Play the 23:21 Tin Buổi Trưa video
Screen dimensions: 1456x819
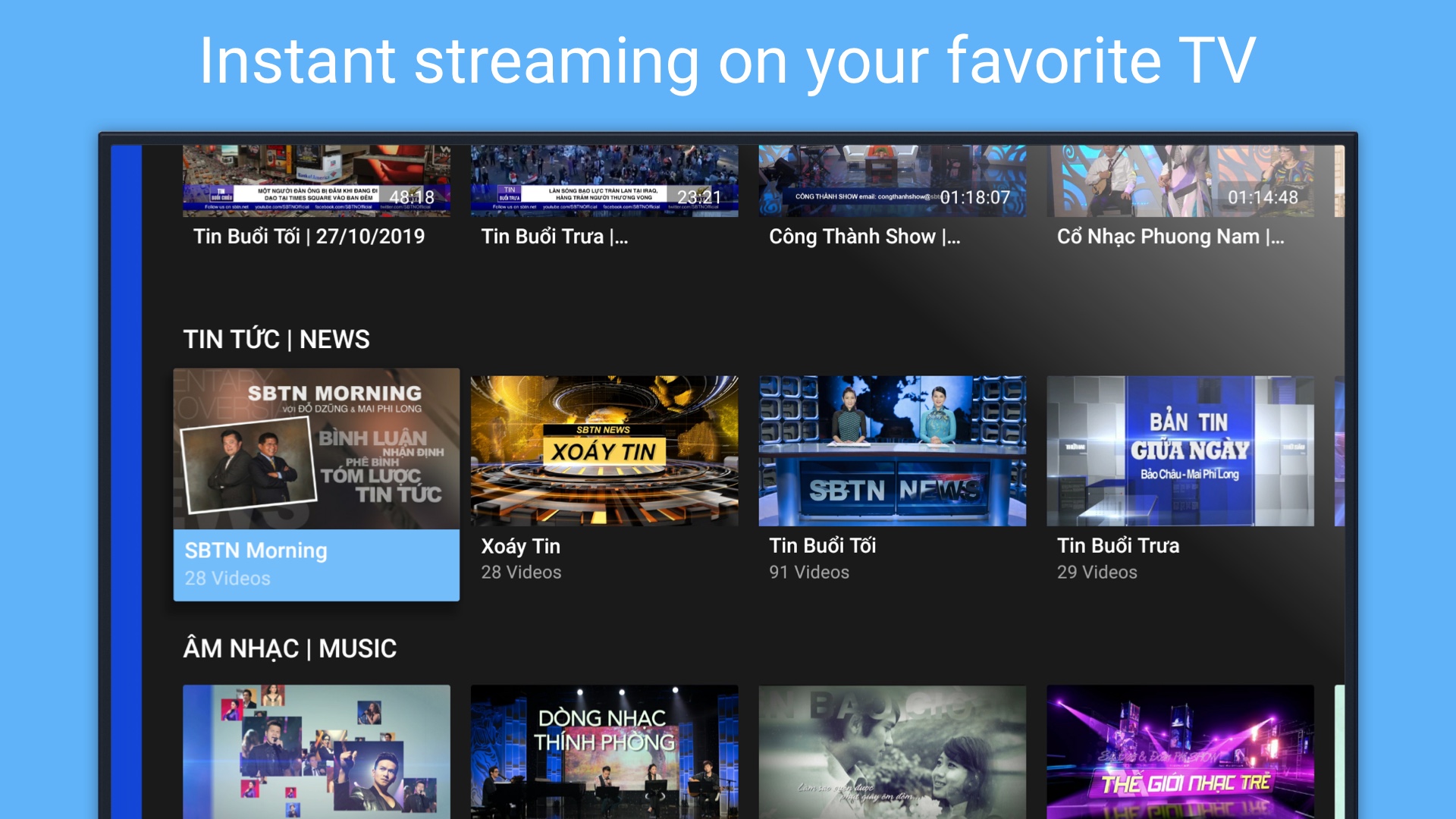coord(604,180)
